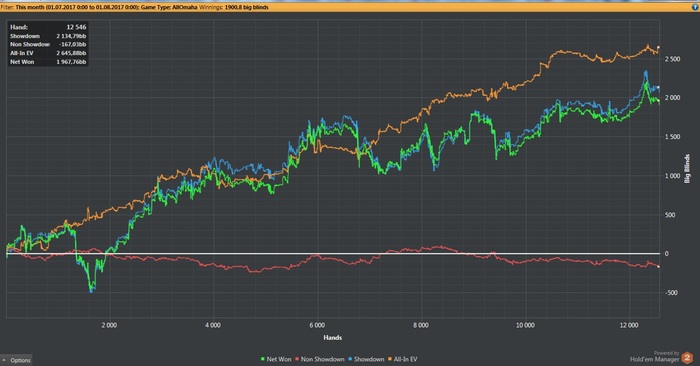Click the orange All-In EV line end marker
700x366 pixels.
(x=658, y=47)
